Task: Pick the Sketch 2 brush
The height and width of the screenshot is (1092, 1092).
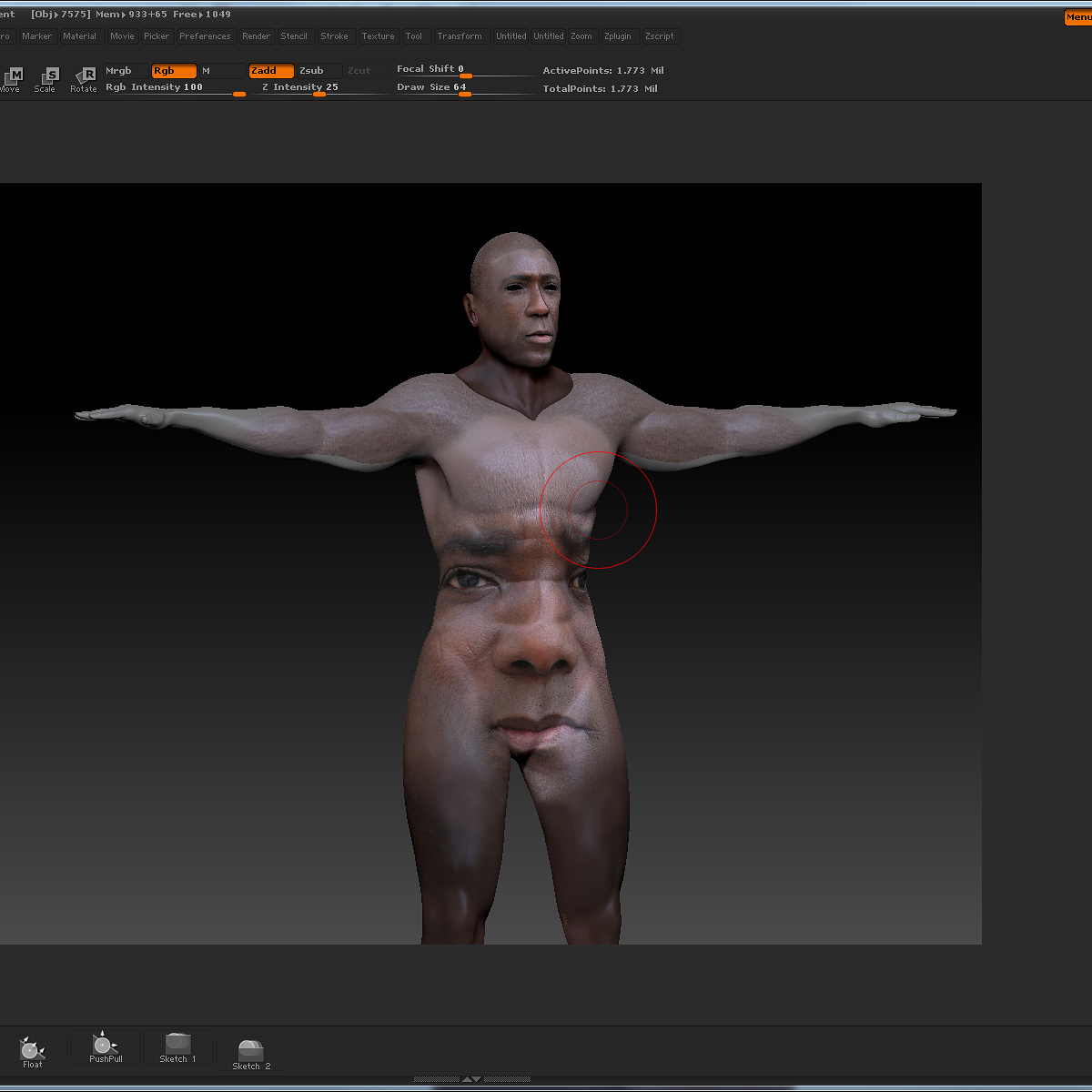Action: click(x=251, y=1055)
